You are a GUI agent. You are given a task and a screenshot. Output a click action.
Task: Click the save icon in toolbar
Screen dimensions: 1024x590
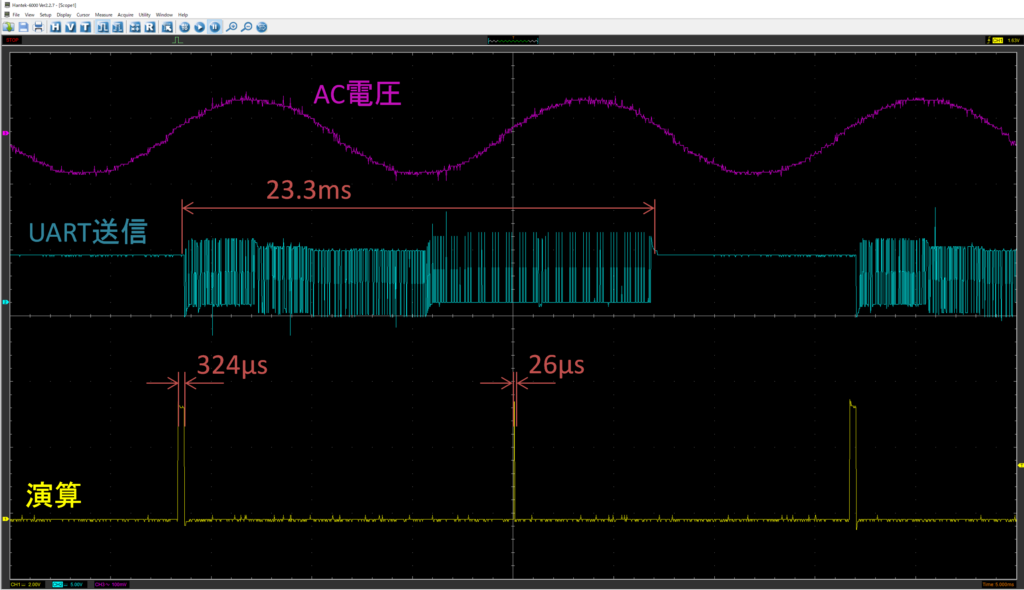[23, 27]
